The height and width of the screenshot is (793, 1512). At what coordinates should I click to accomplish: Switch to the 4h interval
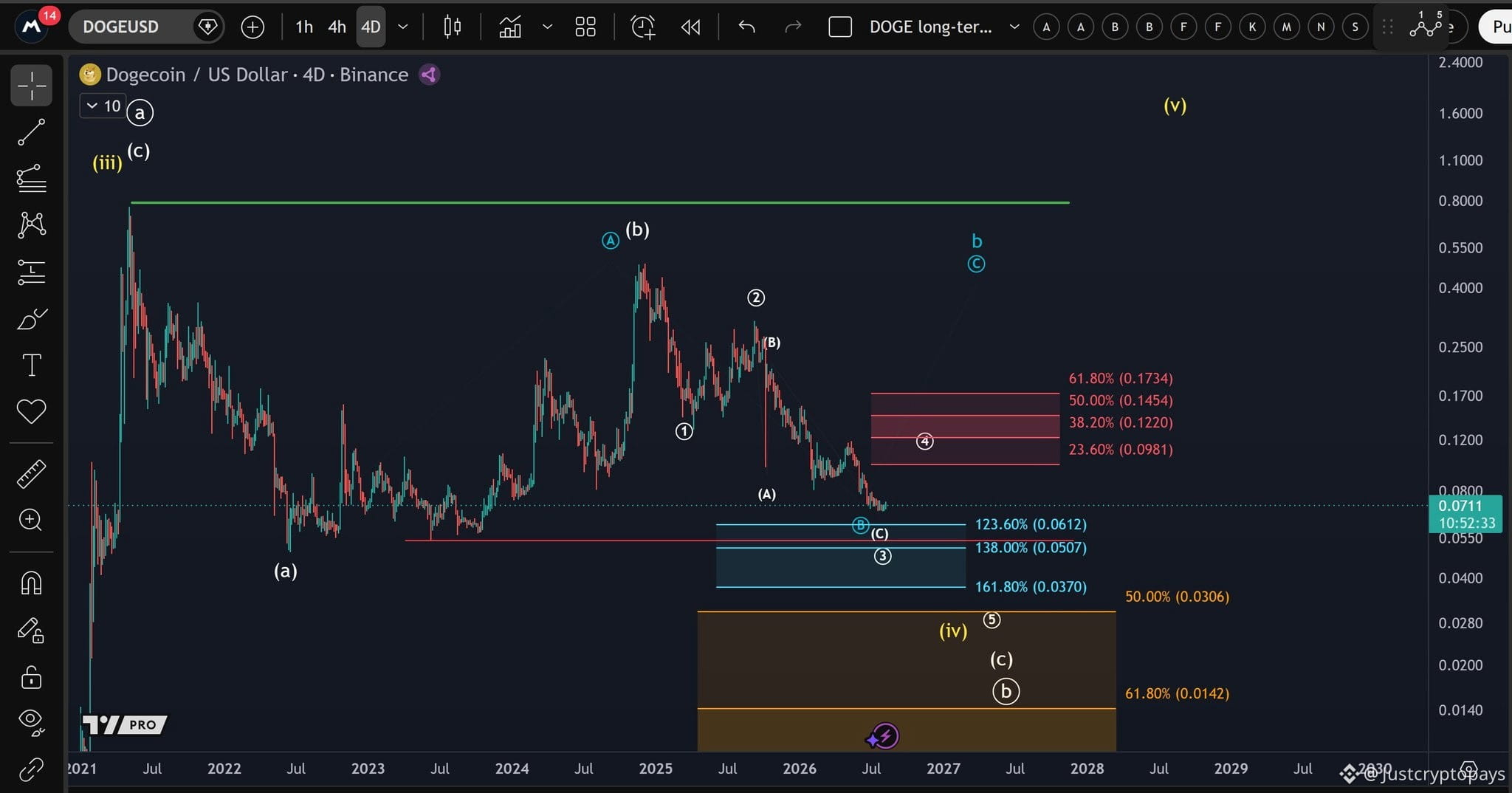point(337,27)
